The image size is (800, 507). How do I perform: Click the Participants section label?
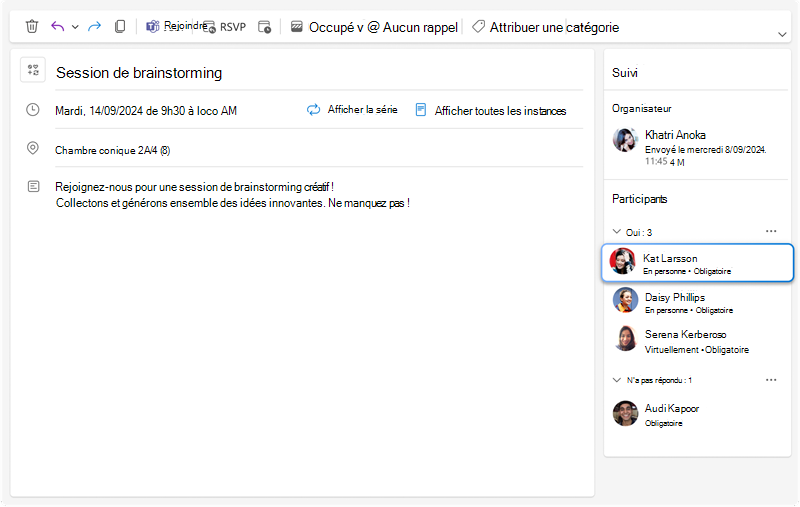639,199
